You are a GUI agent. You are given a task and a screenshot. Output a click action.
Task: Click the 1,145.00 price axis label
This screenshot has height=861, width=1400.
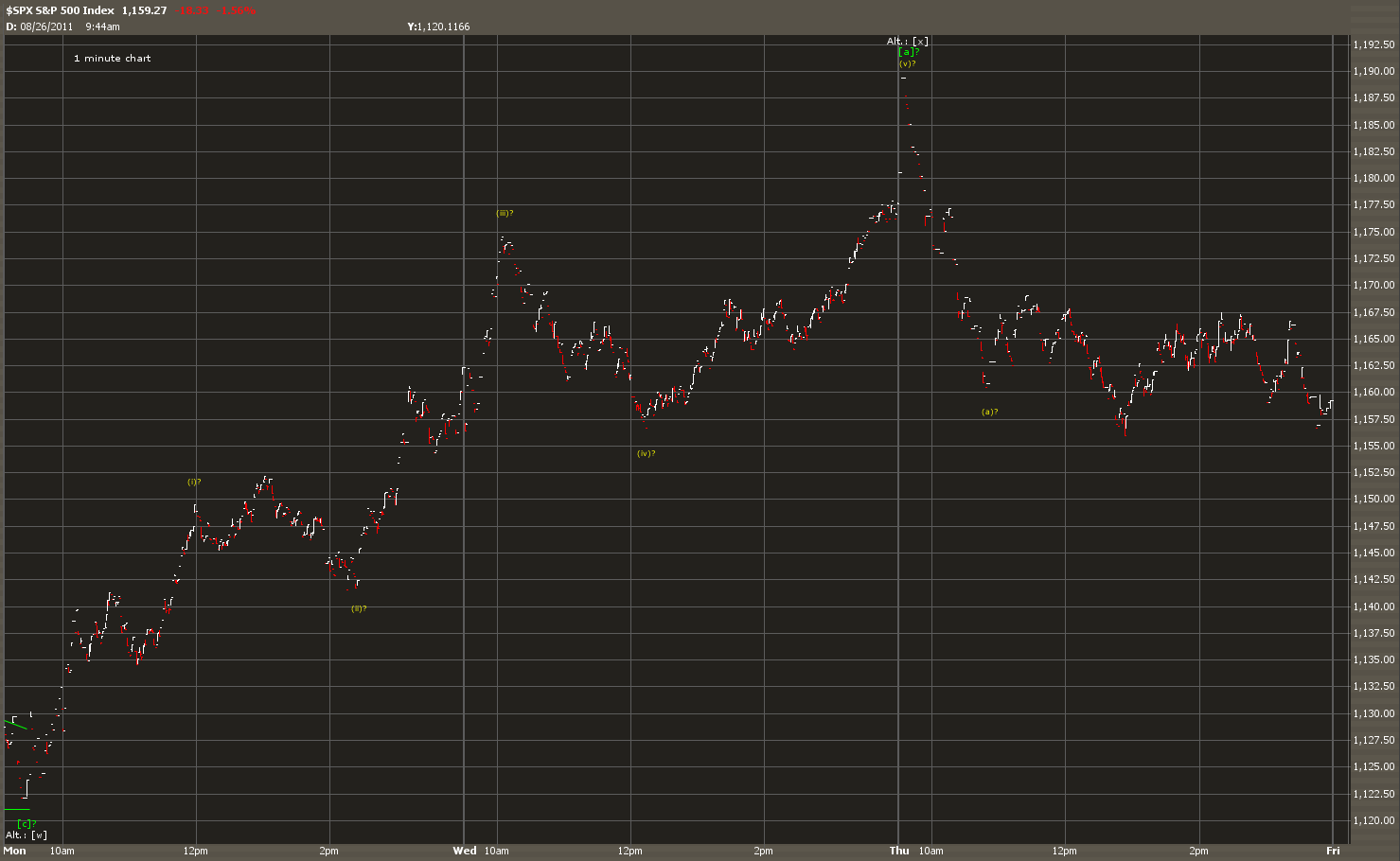tap(1374, 553)
